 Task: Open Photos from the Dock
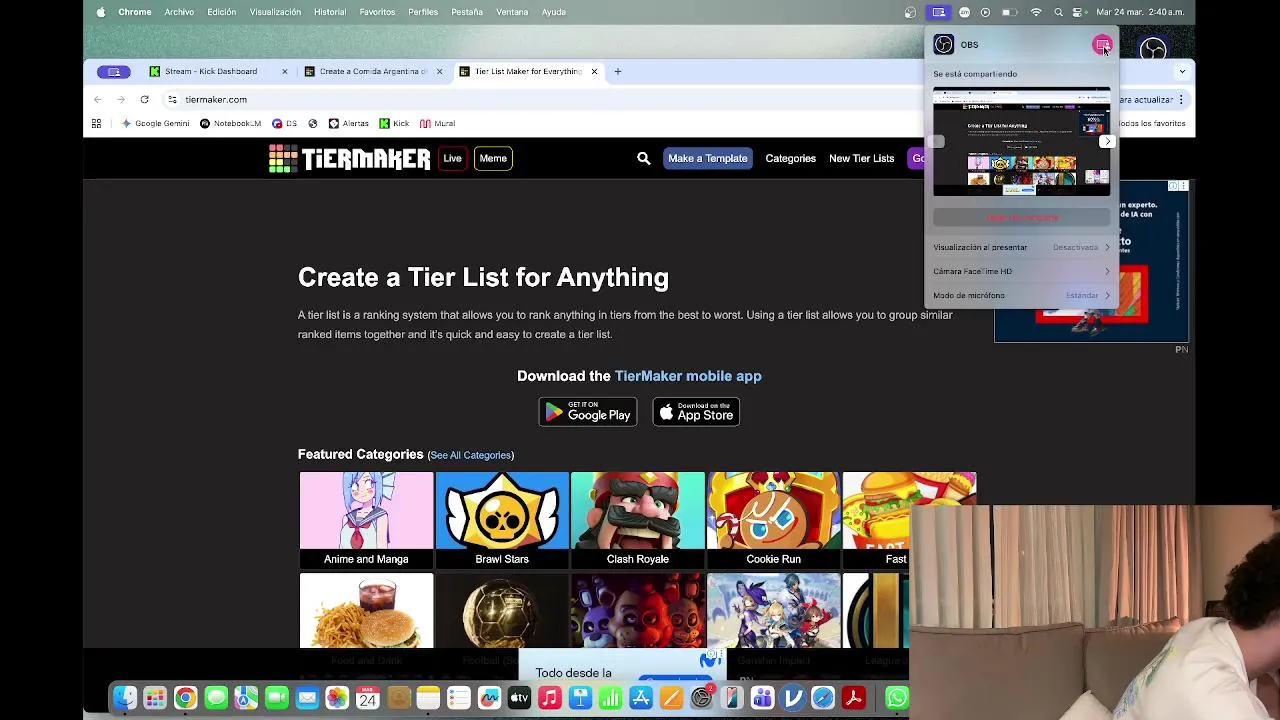pos(337,698)
